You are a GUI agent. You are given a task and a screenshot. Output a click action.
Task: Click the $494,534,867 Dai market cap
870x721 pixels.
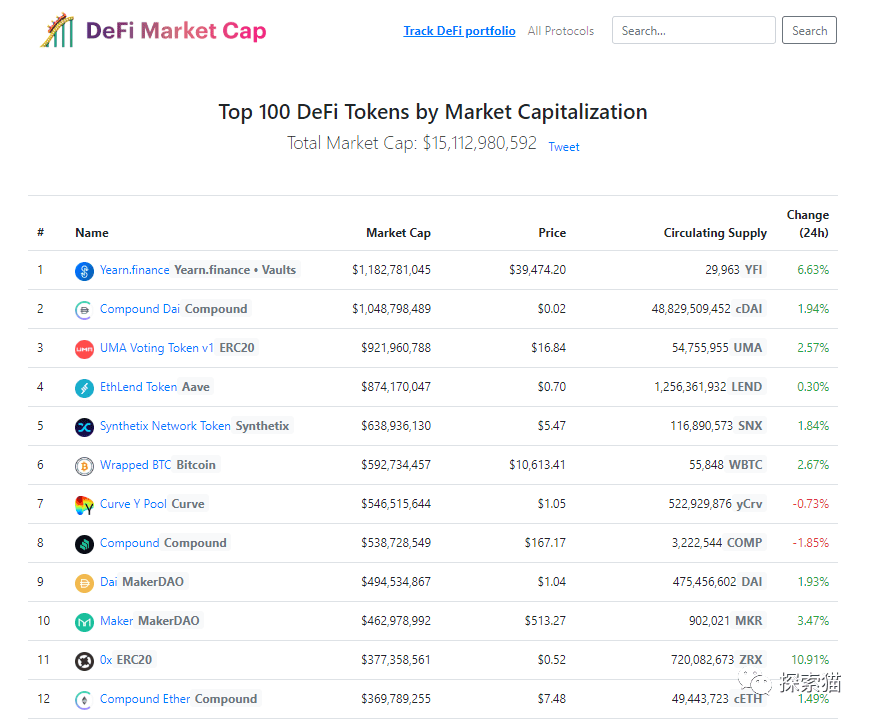[396, 582]
